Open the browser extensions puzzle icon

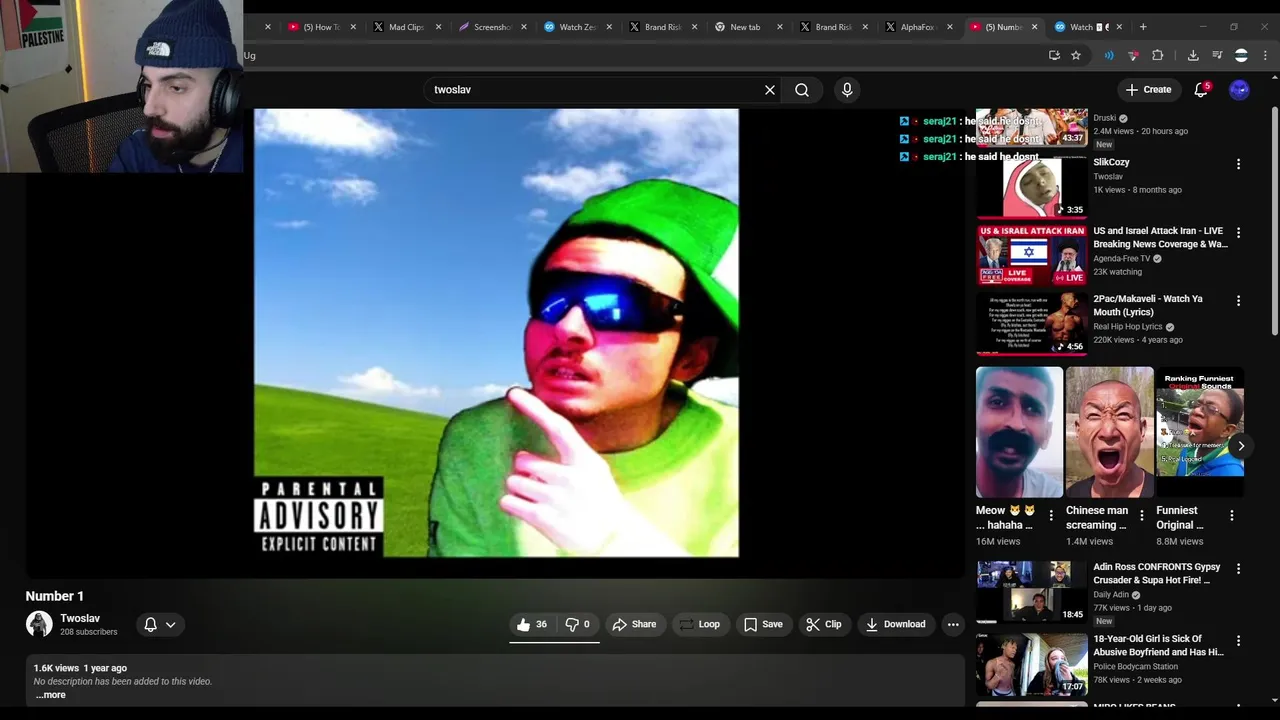tap(1158, 55)
